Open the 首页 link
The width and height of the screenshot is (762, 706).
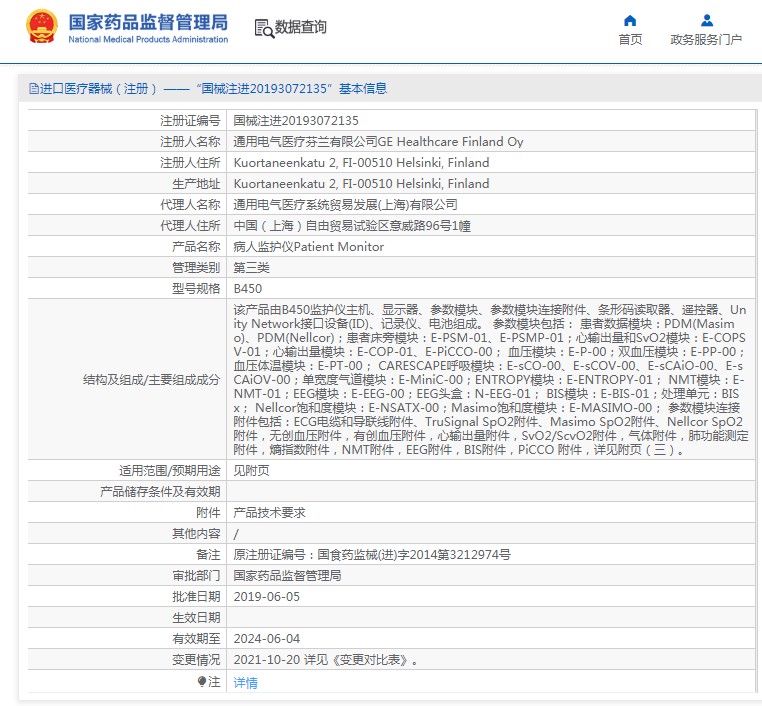click(x=630, y=40)
